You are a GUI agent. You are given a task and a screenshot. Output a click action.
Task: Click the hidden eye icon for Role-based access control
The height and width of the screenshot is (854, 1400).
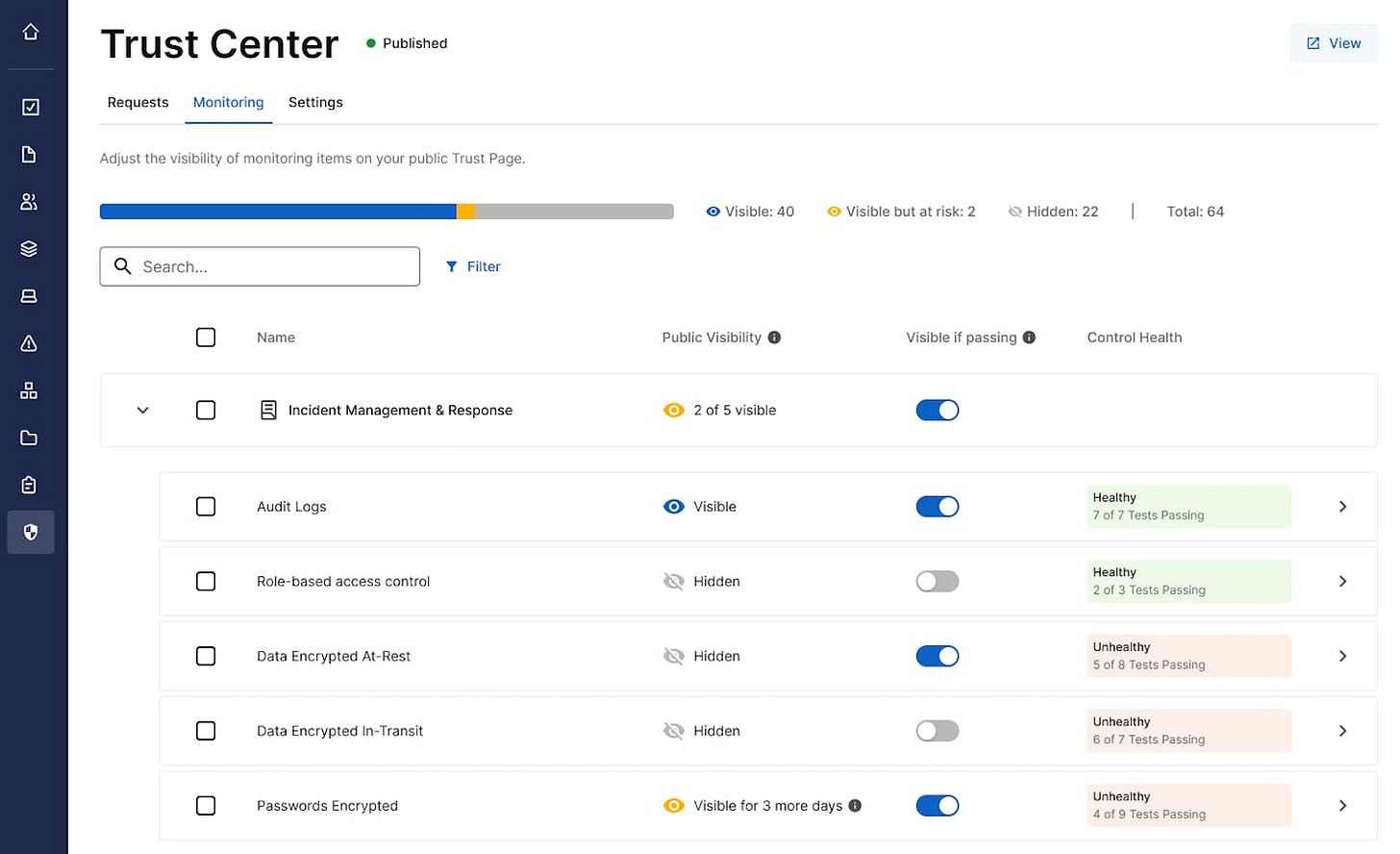(x=674, y=582)
